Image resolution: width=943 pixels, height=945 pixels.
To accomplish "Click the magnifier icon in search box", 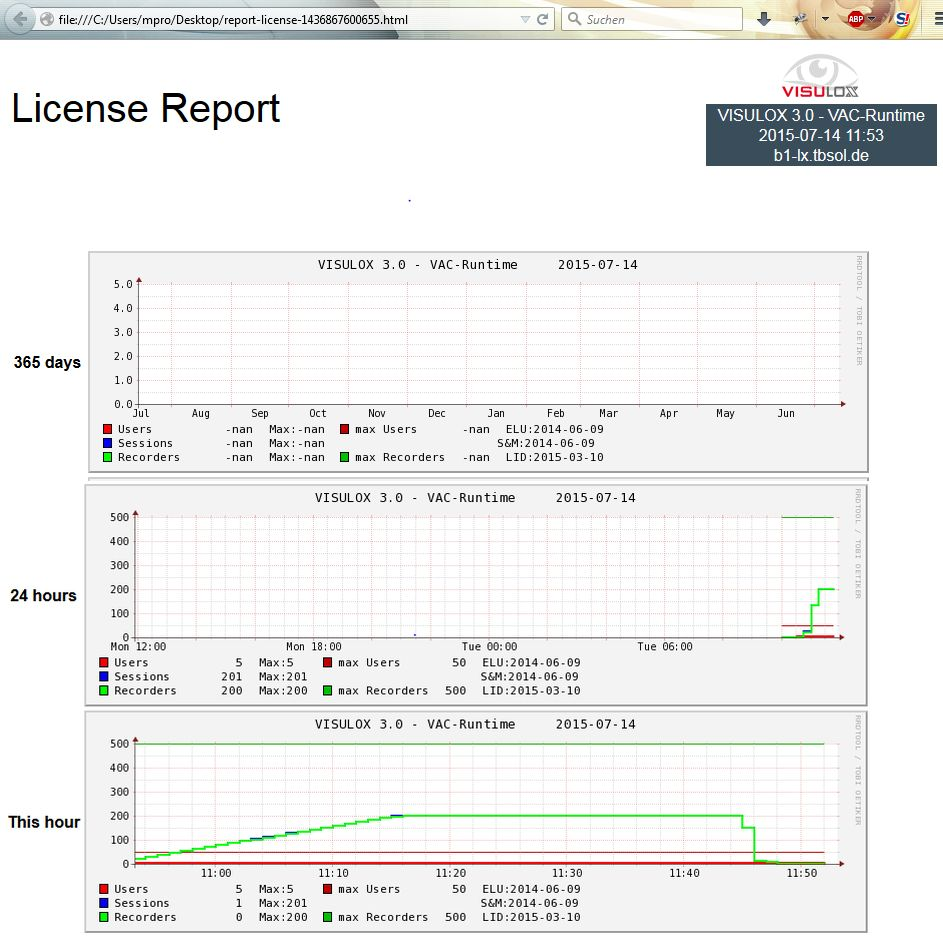I will (574, 19).
